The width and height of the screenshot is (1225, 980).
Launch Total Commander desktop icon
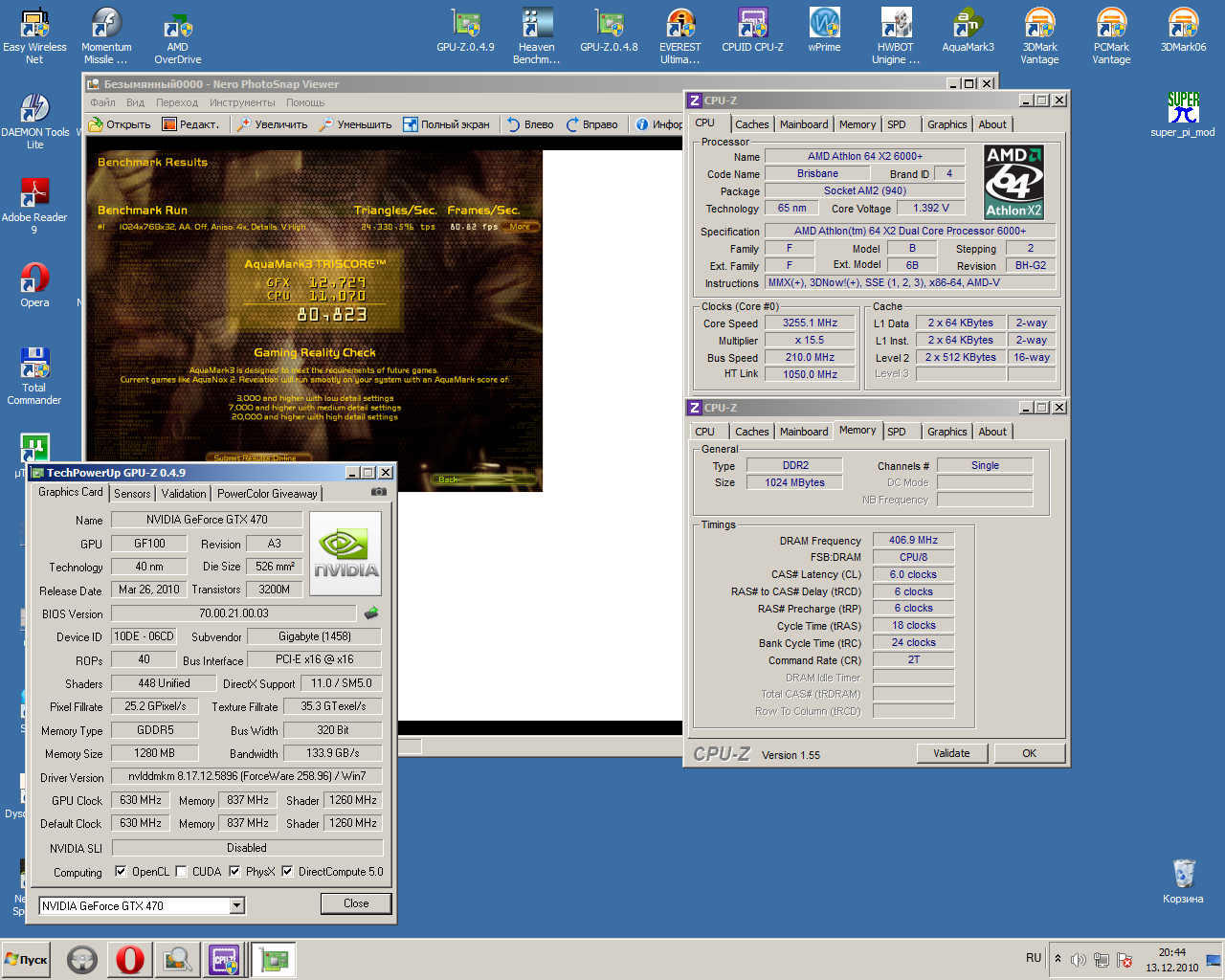pyautogui.click(x=34, y=376)
